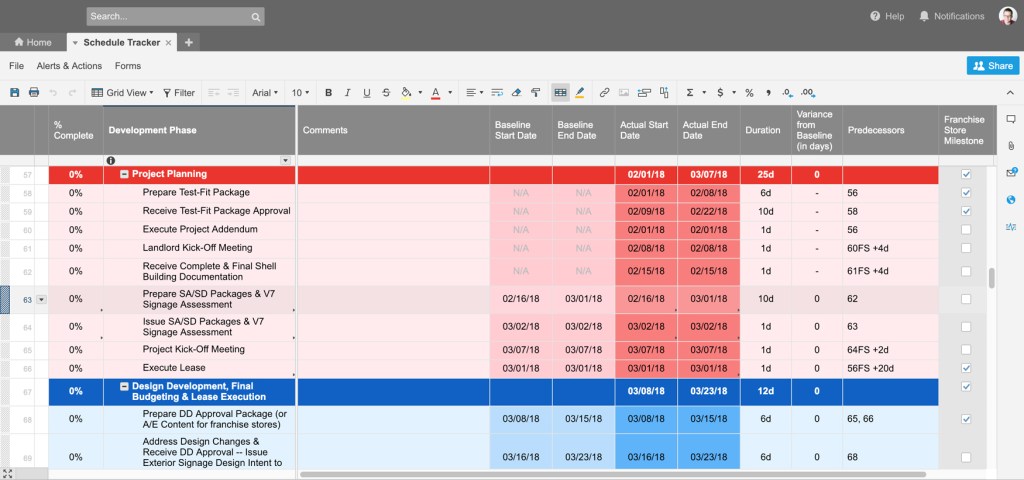Click the Share button
Screen dimensions: 1024x480
pos(992,66)
